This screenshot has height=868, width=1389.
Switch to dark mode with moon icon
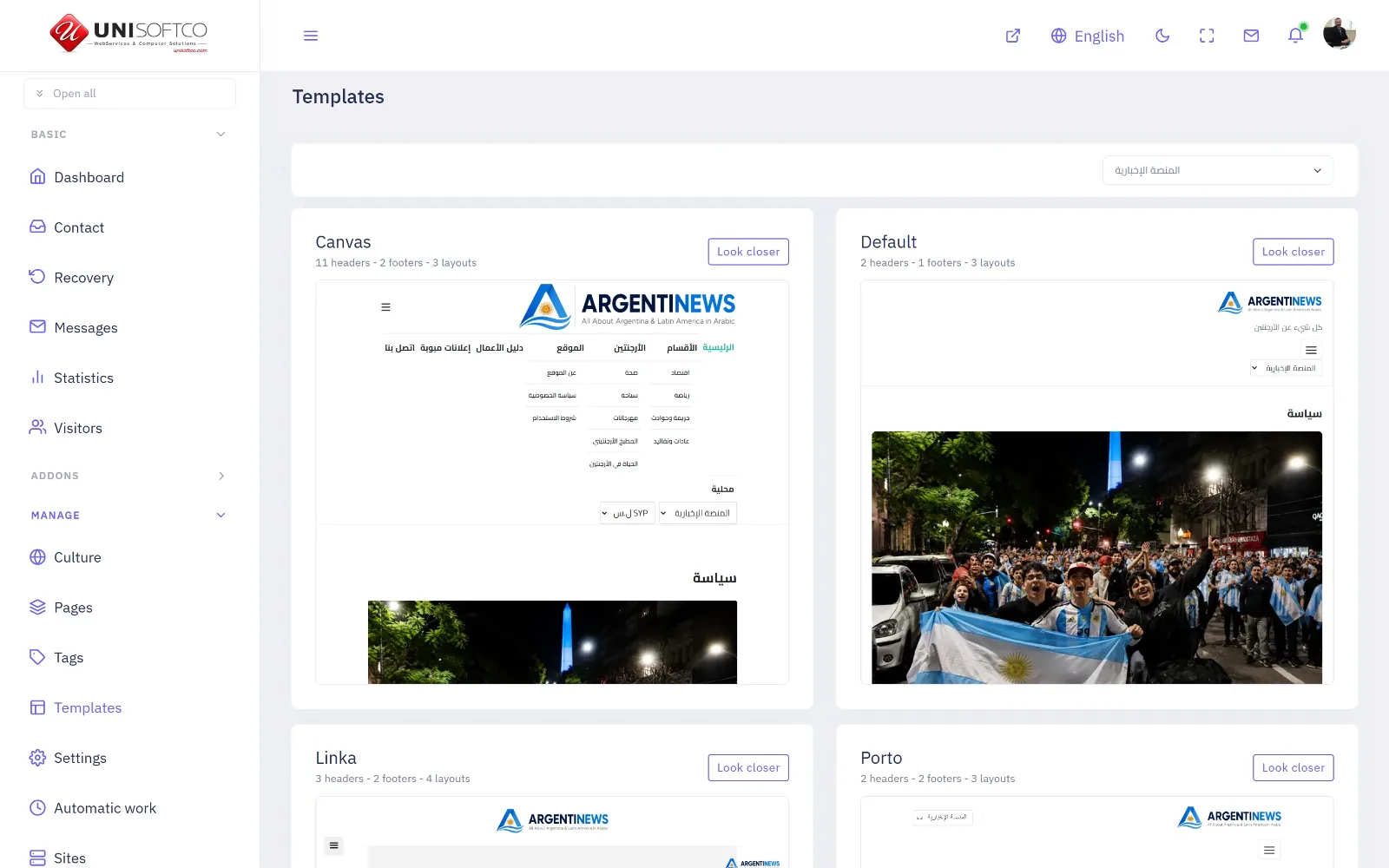pyautogui.click(x=1162, y=36)
